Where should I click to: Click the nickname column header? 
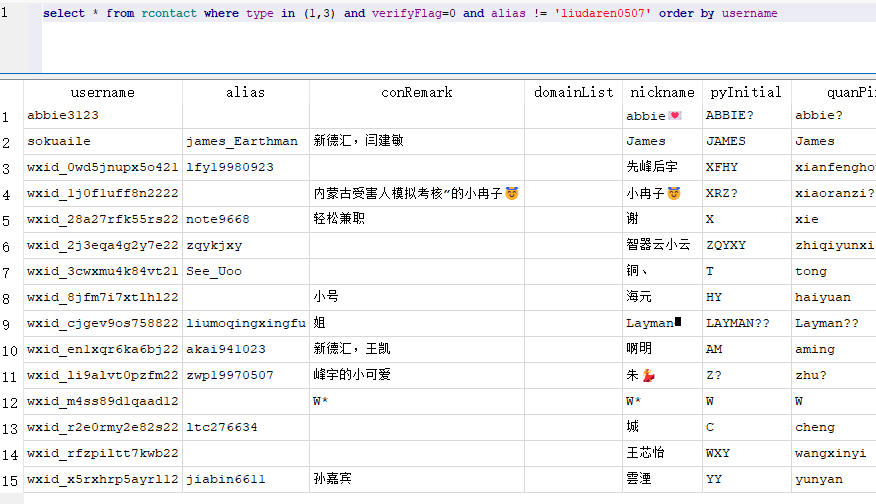coord(663,92)
